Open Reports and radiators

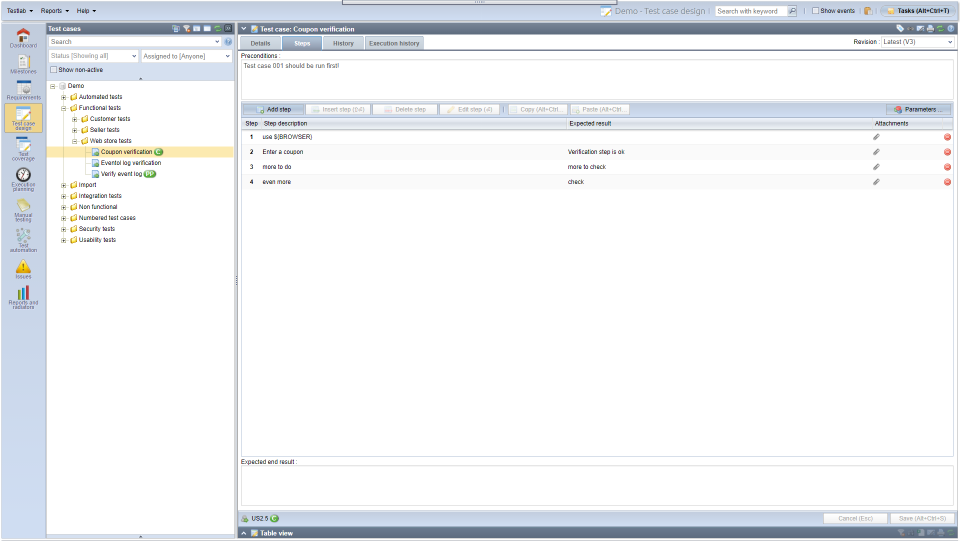pos(23,297)
